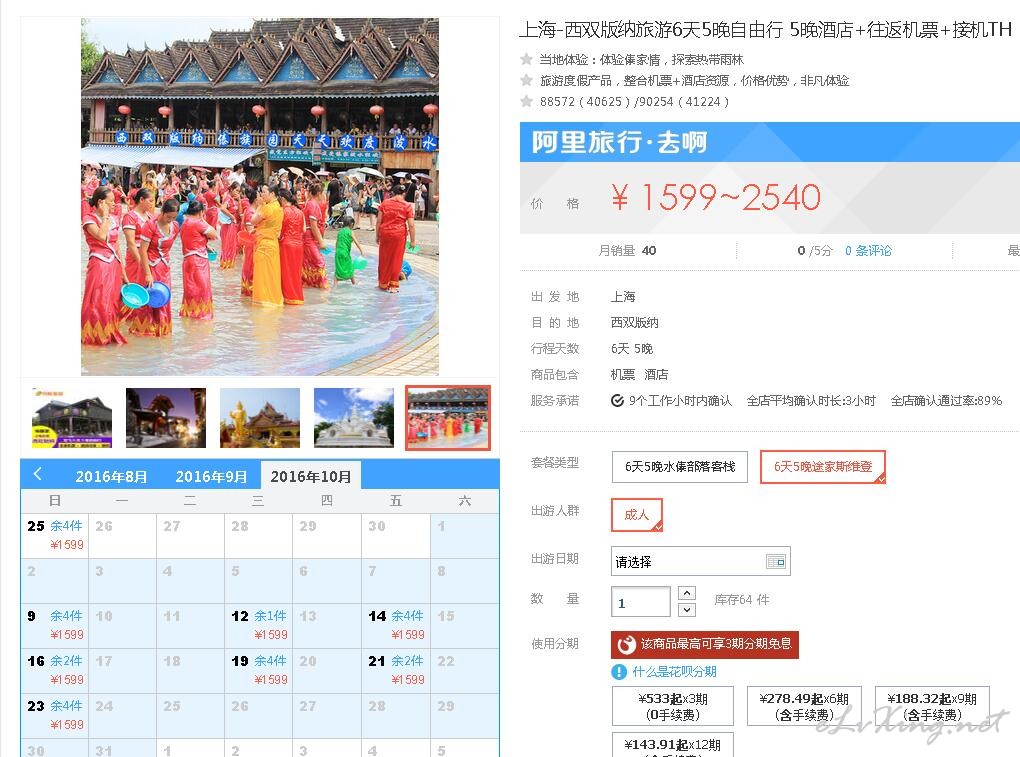Click the price ¥1599~2540
Screen dimensions: 1020x757
716,197
